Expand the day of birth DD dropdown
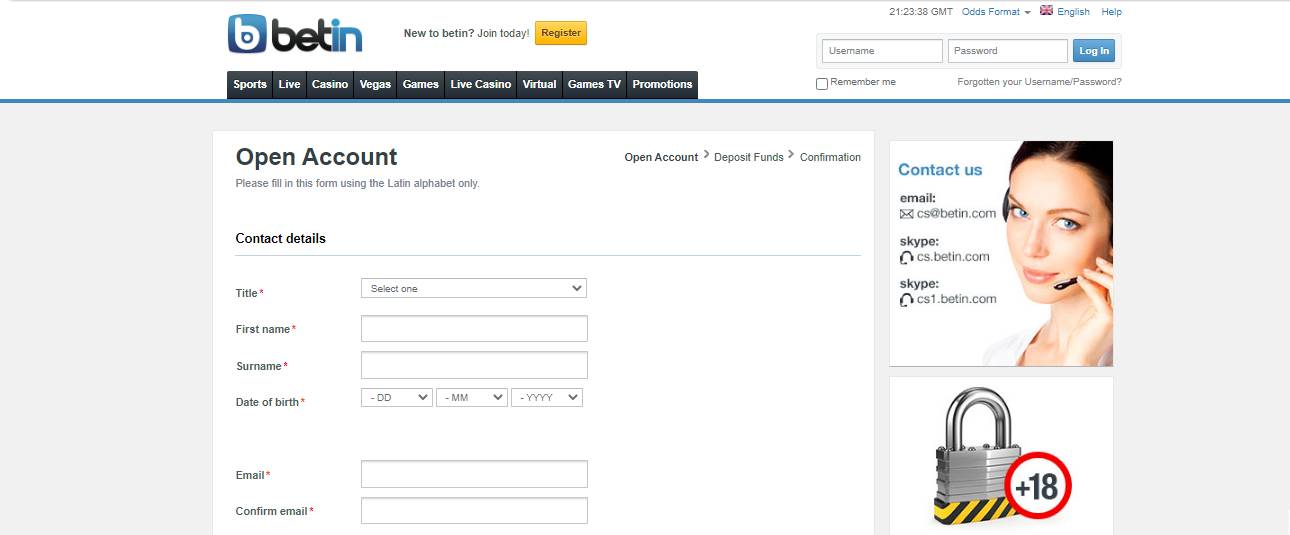This screenshot has height=535, width=1290. [x=396, y=397]
